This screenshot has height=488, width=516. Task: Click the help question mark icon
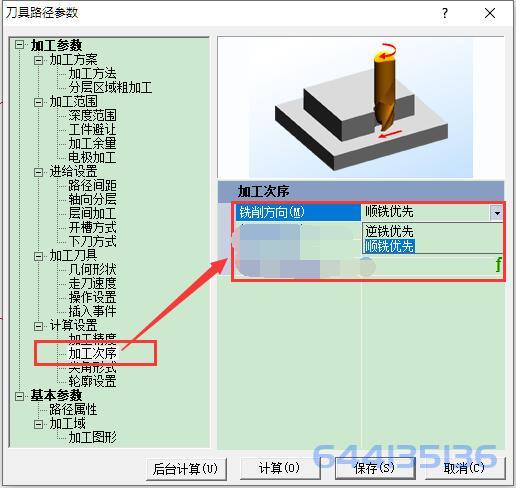coord(445,13)
